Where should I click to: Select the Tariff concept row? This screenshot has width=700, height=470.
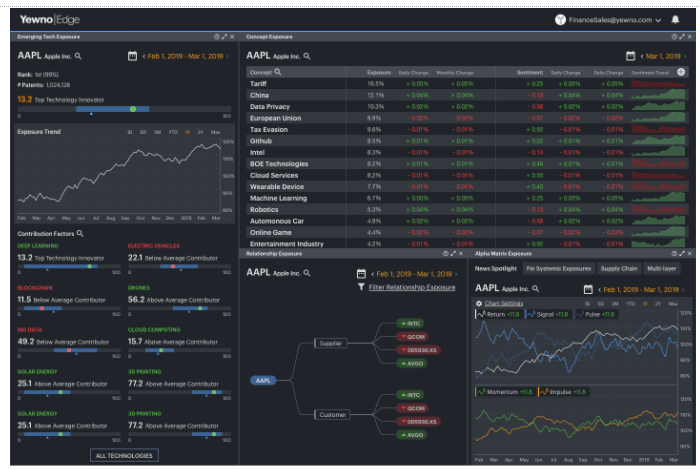pos(467,83)
